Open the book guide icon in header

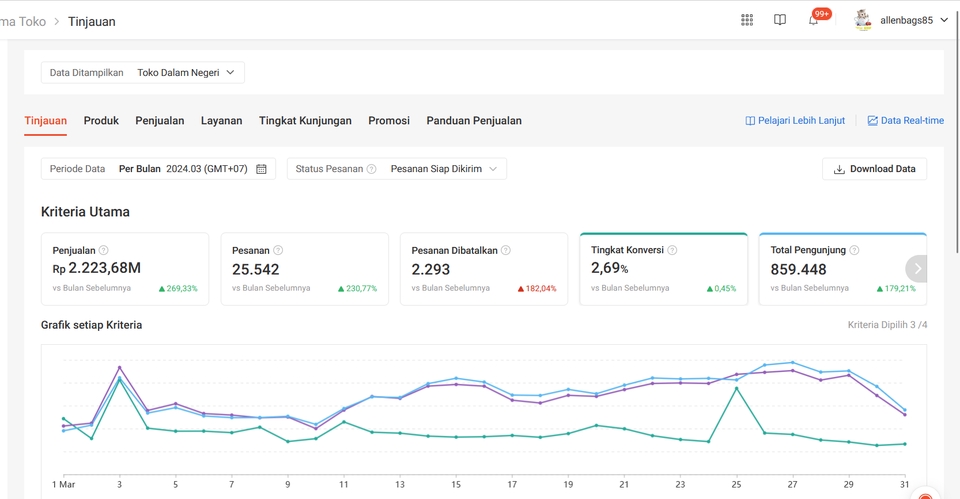779,20
